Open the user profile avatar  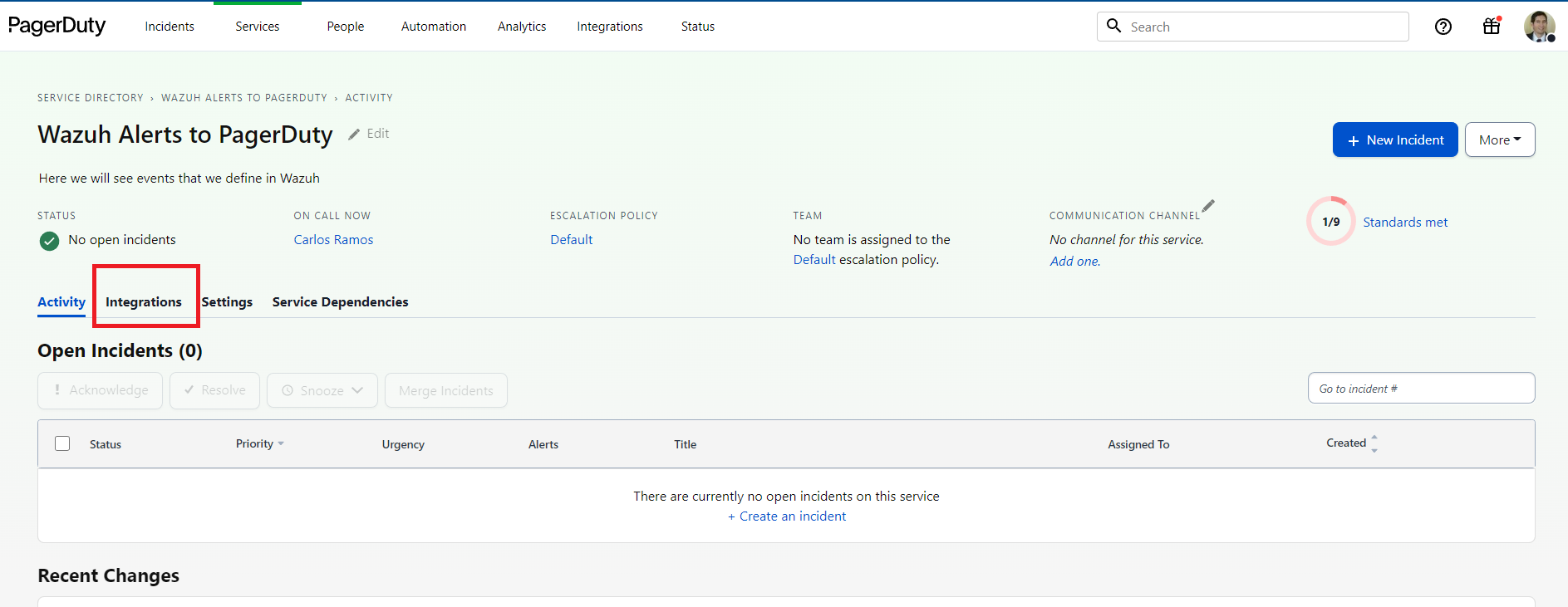pyautogui.click(x=1539, y=27)
